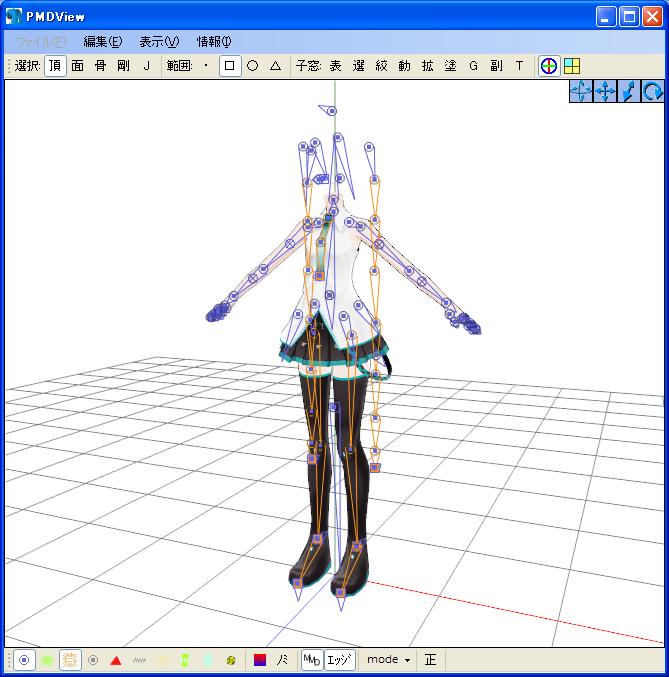Viewport: 669px width, 677px height.
Task: Click the red-blue gradient color square
Action: pyautogui.click(x=260, y=660)
